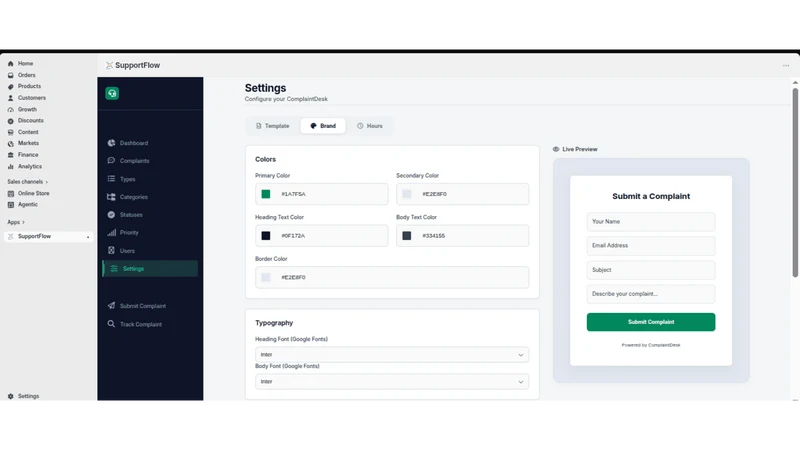Click the Settings gear icon at the bottom left
The width and height of the screenshot is (800, 450).
click(11, 396)
